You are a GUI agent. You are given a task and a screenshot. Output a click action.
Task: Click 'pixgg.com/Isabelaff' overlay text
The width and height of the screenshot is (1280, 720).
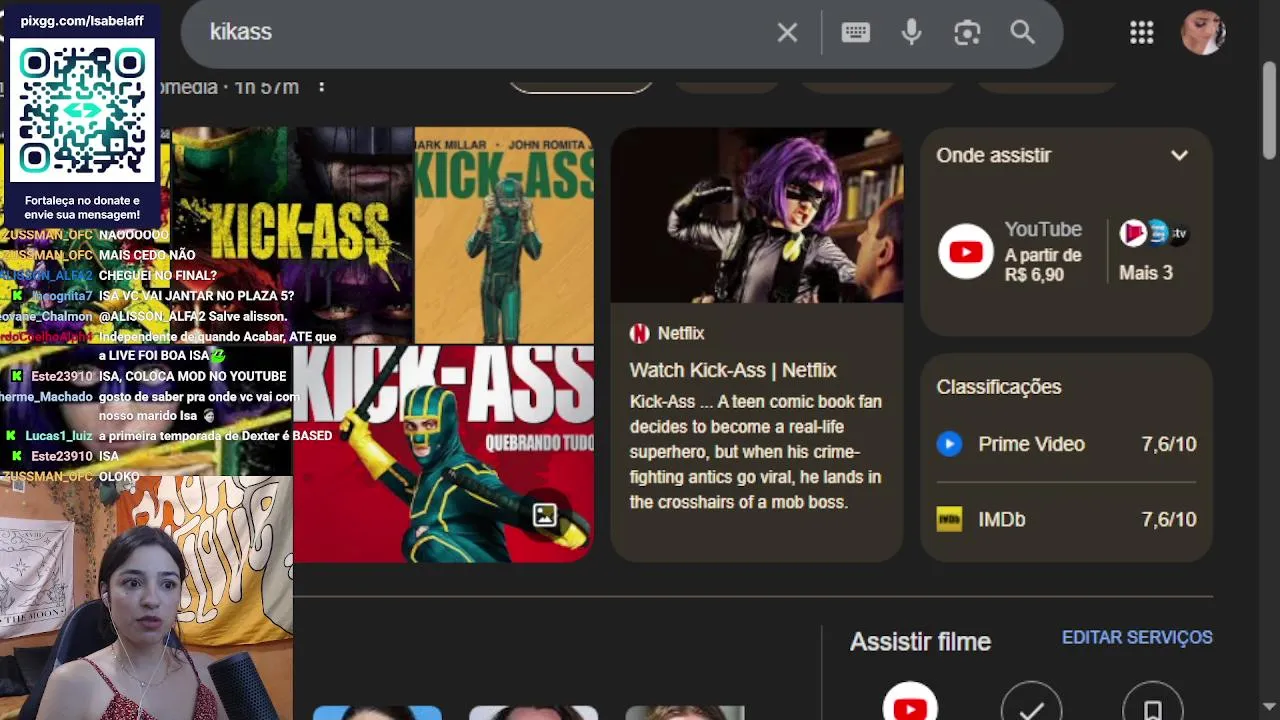click(x=82, y=21)
